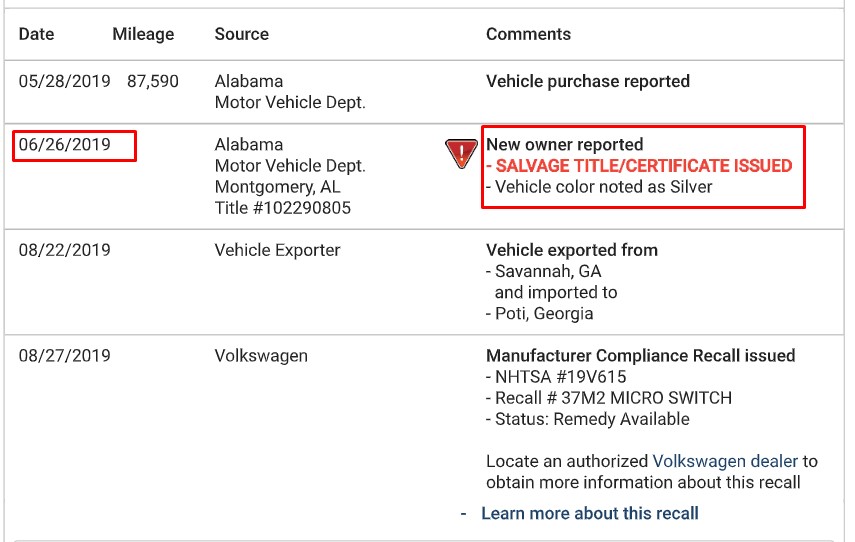Click the Volkswagen source entry
The height and width of the screenshot is (542, 855).
pyautogui.click(x=261, y=356)
